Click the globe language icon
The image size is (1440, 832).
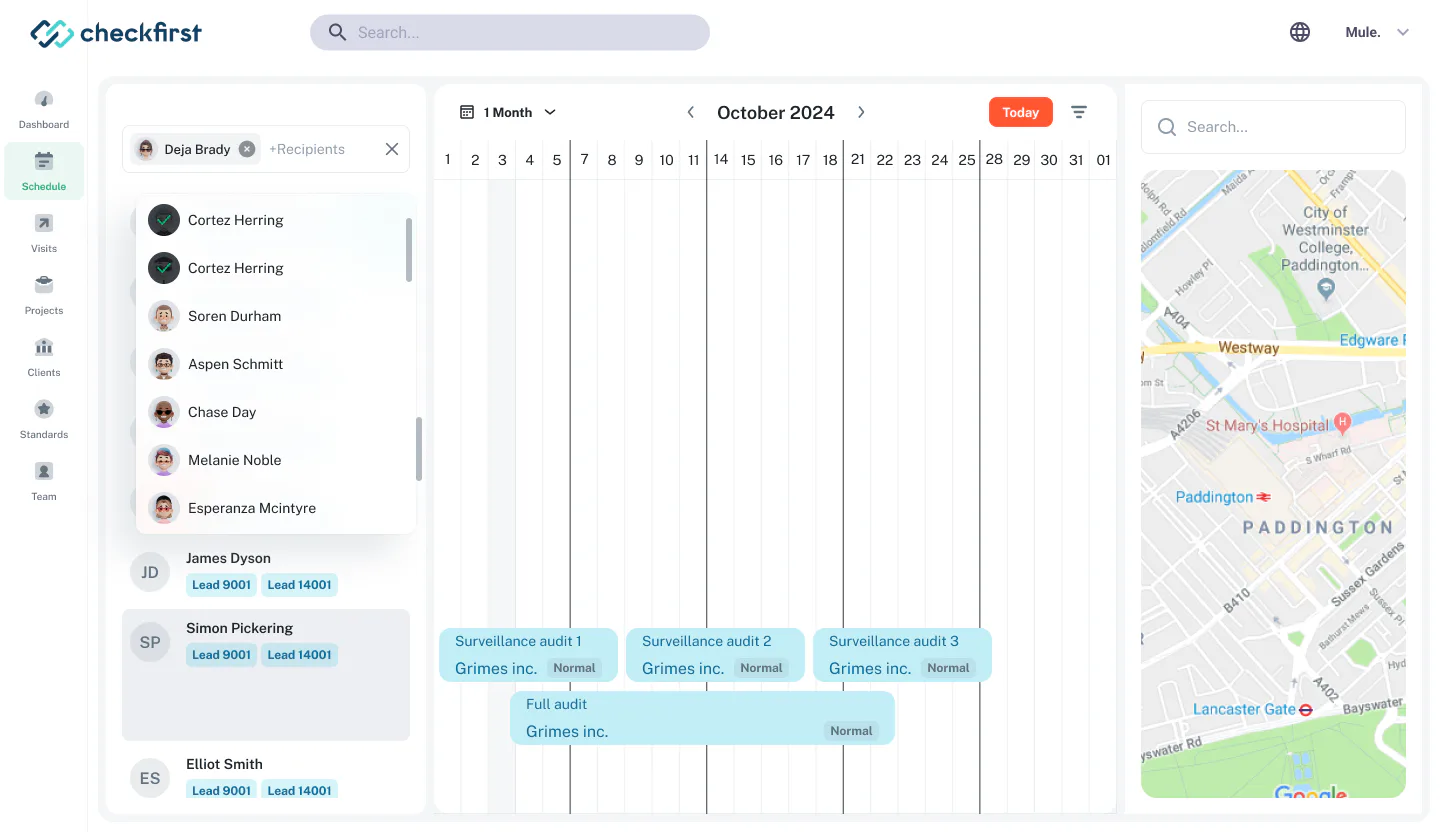1300,32
